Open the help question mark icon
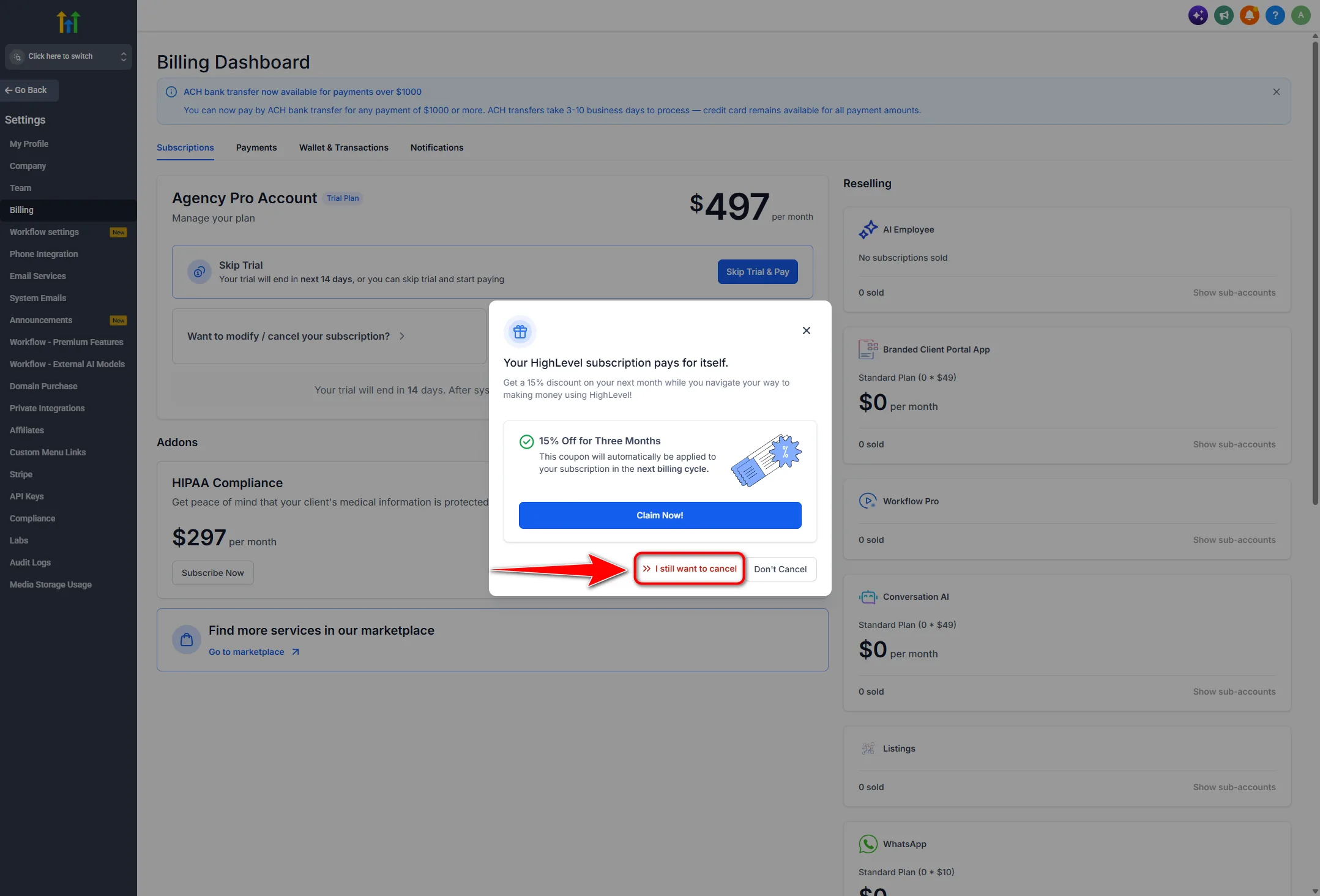 [1275, 15]
